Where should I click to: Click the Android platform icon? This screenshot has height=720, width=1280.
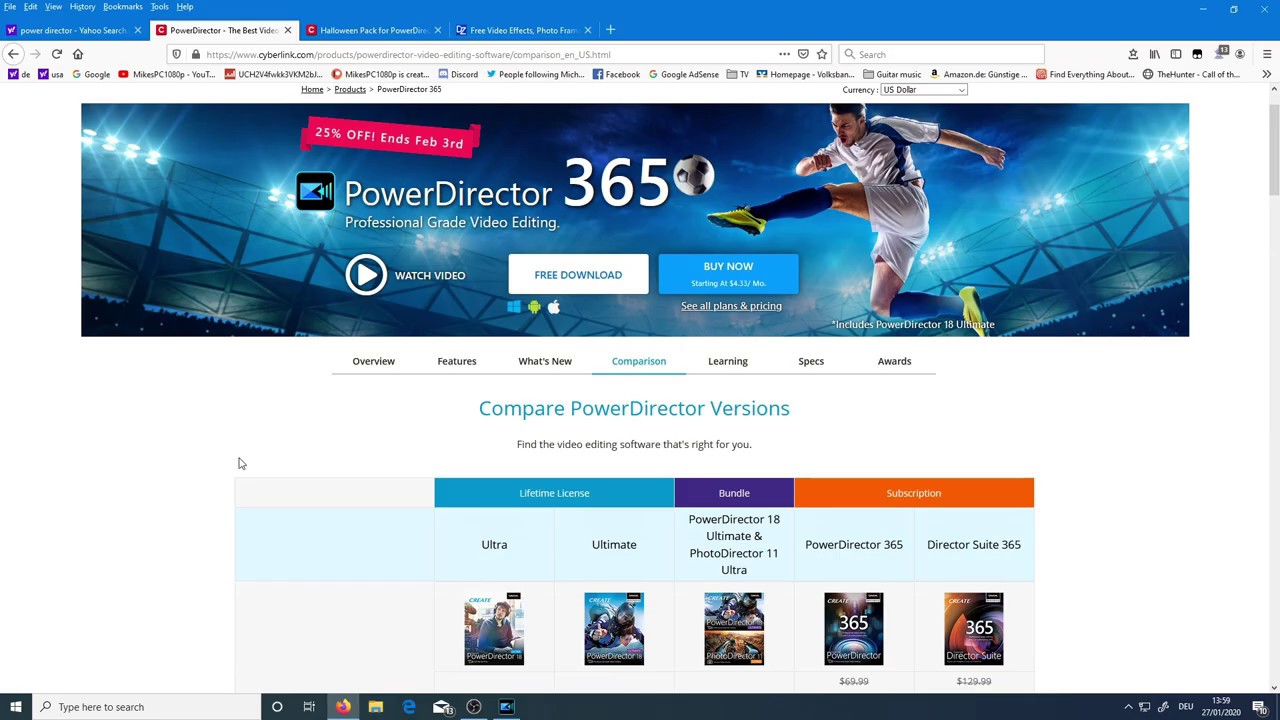tap(534, 307)
